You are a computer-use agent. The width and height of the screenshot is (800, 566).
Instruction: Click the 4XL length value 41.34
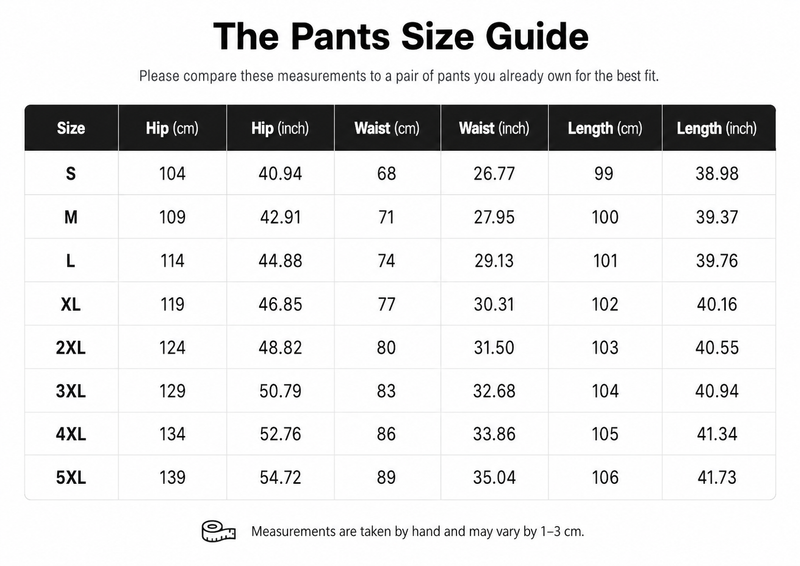click(717, 434)
